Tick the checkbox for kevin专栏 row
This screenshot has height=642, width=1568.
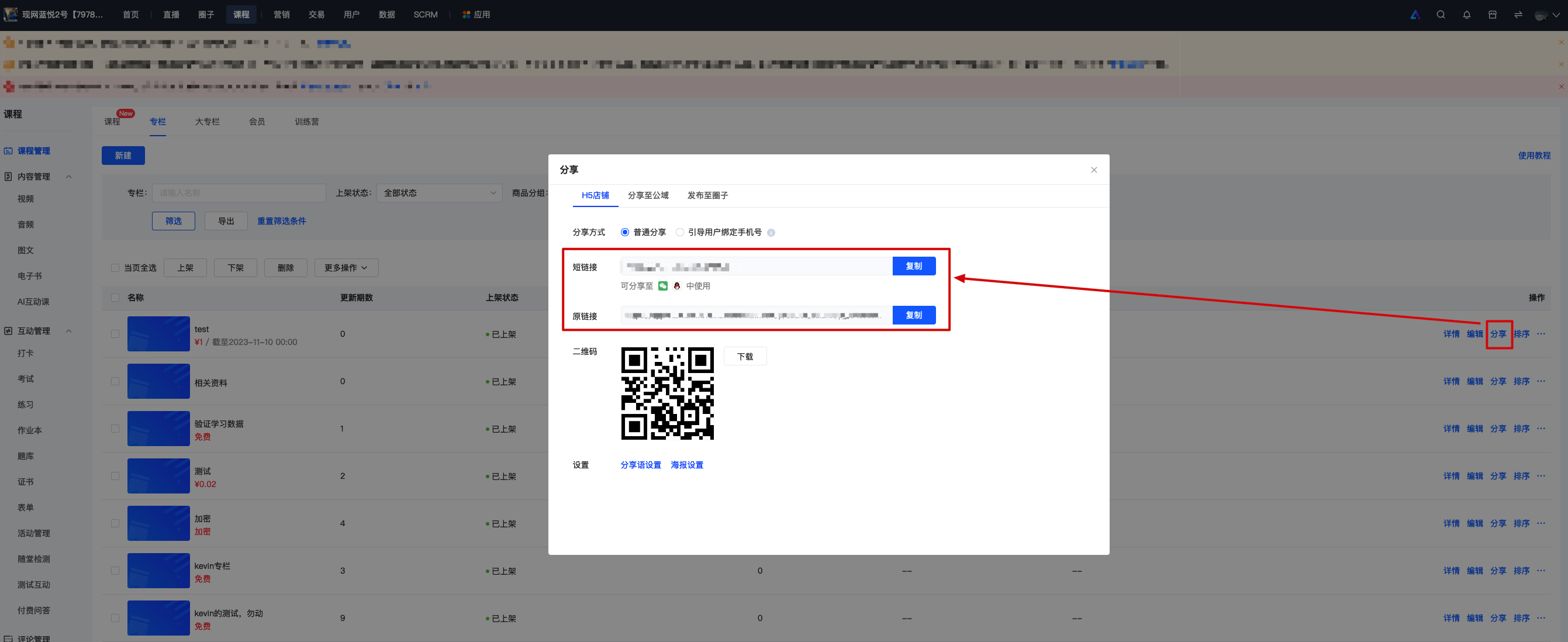pos(115,571)
